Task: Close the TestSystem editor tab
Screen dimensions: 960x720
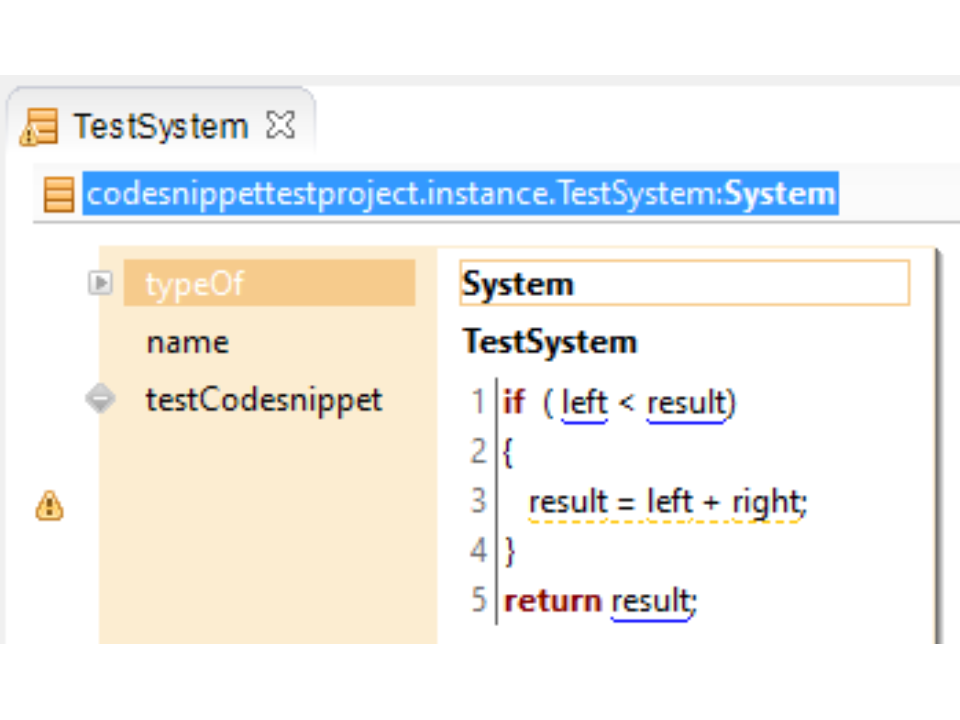Action: coord(280,126)
